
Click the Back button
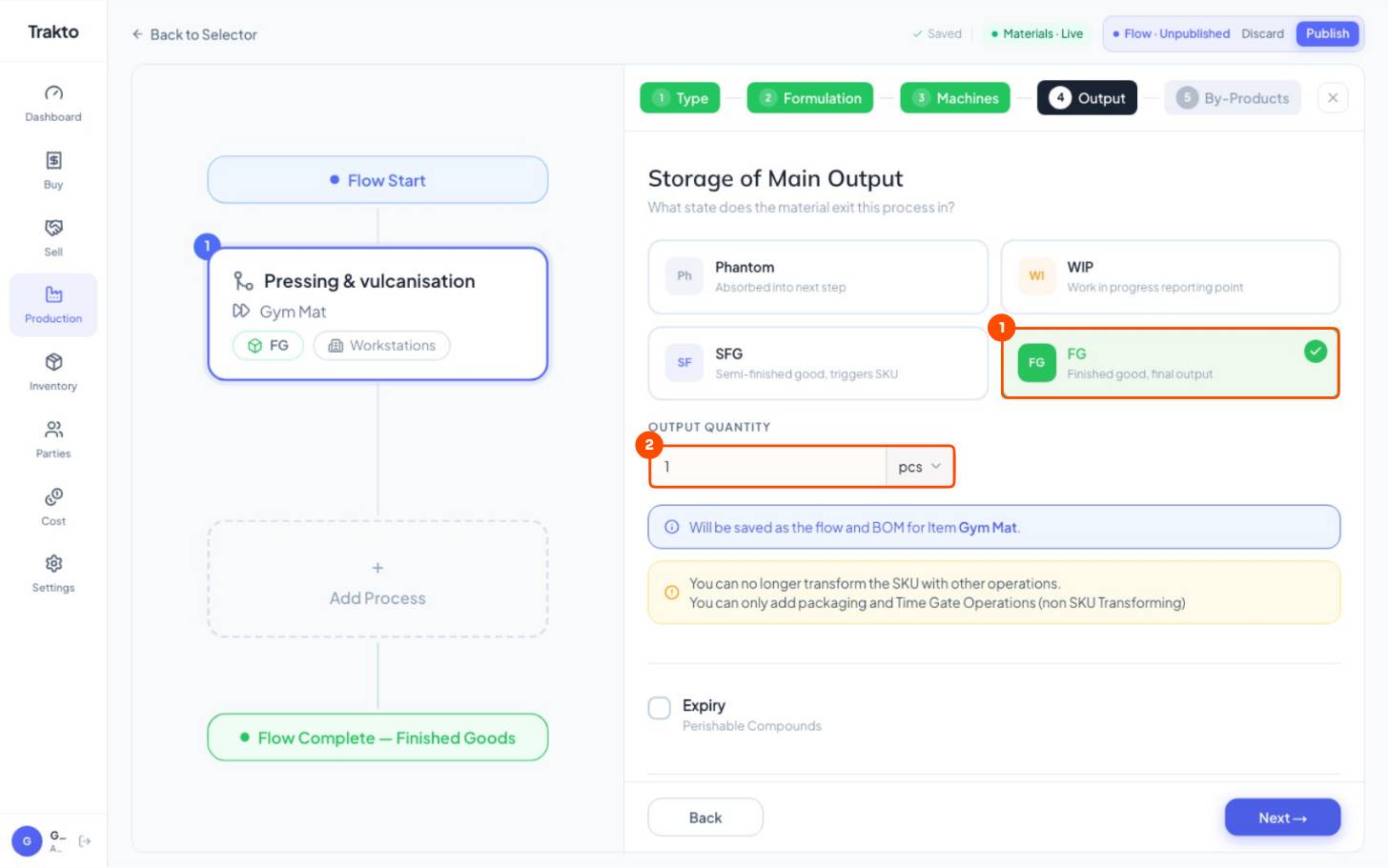coord(705,818)
